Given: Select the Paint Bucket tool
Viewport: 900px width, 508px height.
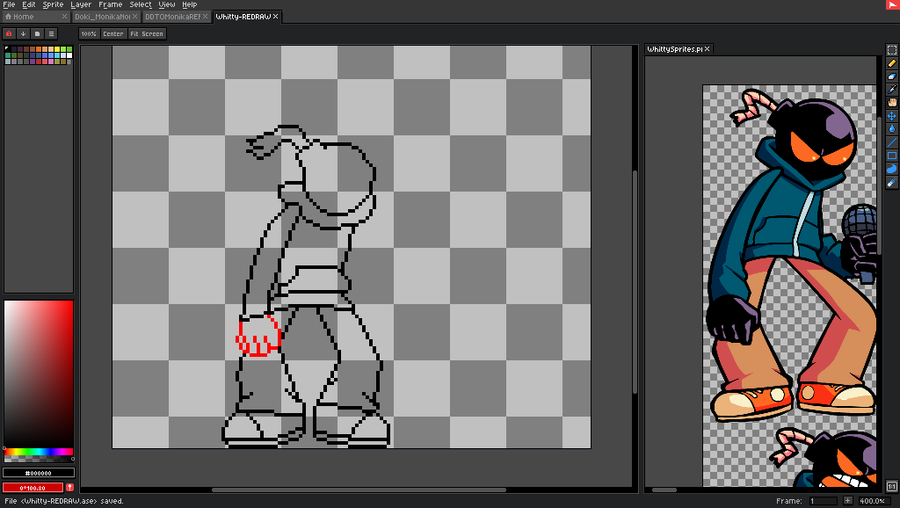Looking at the screenshot, I should pos(891,129).
